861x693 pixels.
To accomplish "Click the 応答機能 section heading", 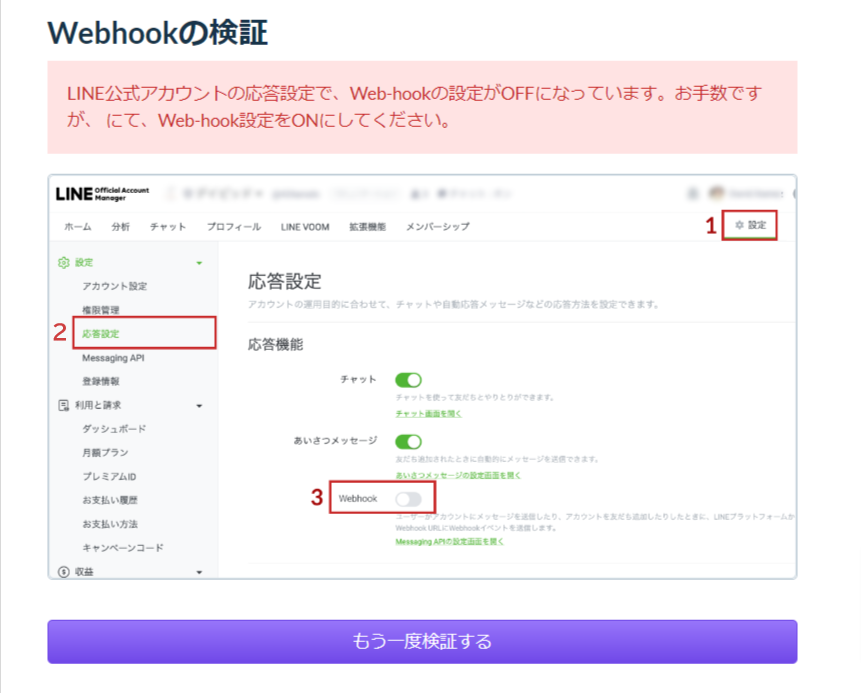I will coord(276,344).
